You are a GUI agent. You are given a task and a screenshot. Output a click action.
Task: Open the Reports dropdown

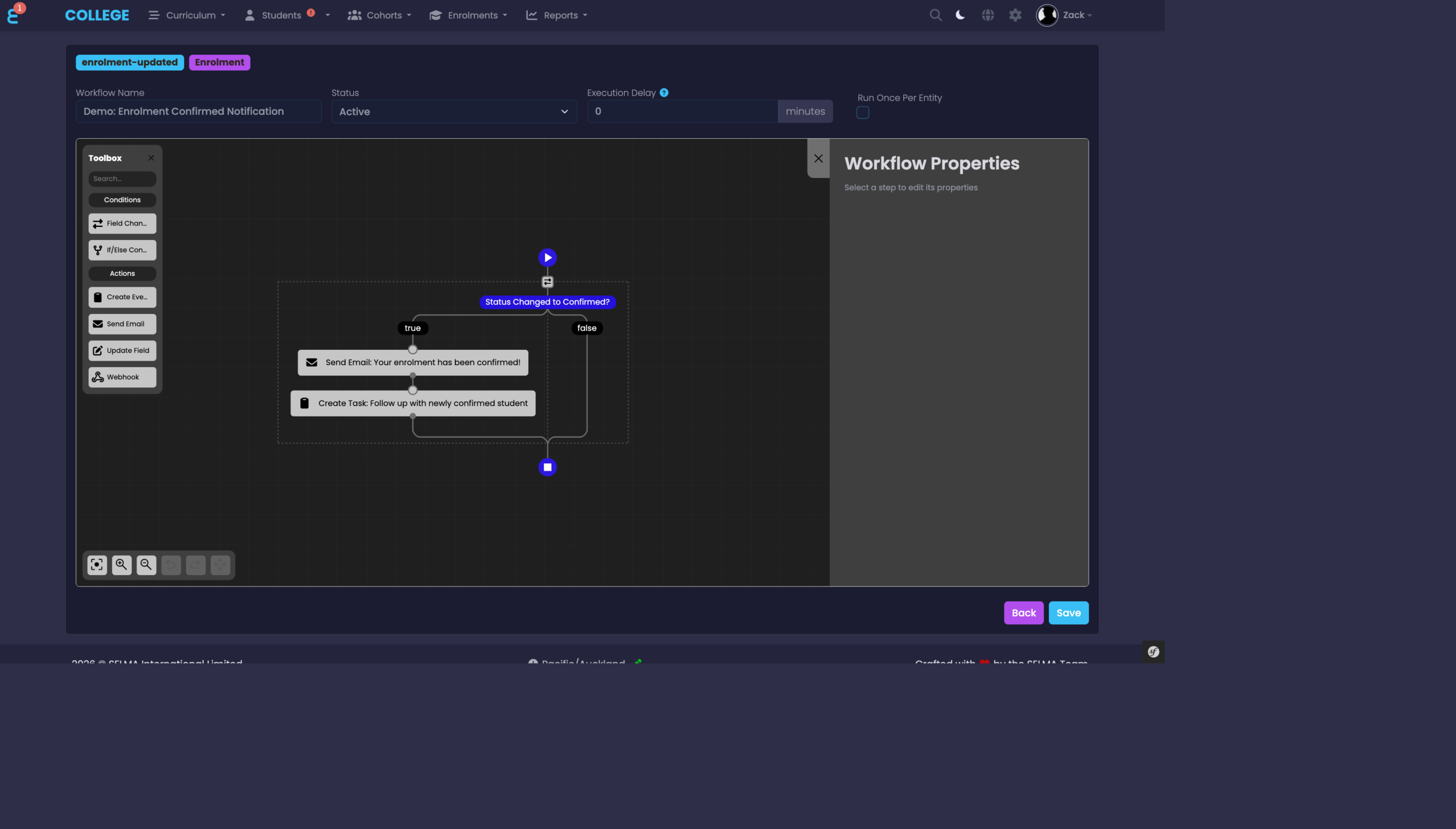pyautogui.click(x=556, y=15)
